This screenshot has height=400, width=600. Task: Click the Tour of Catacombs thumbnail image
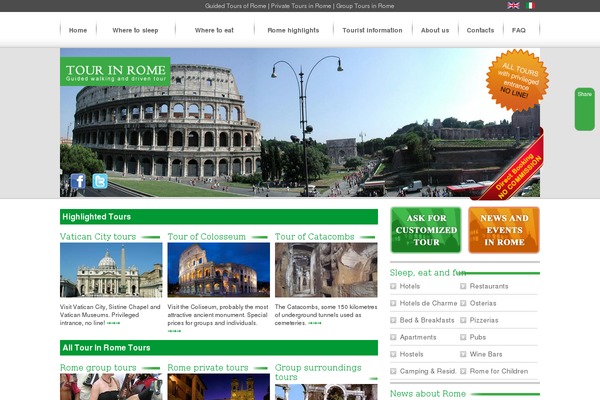pyautogui.click(x=326, y=270)
